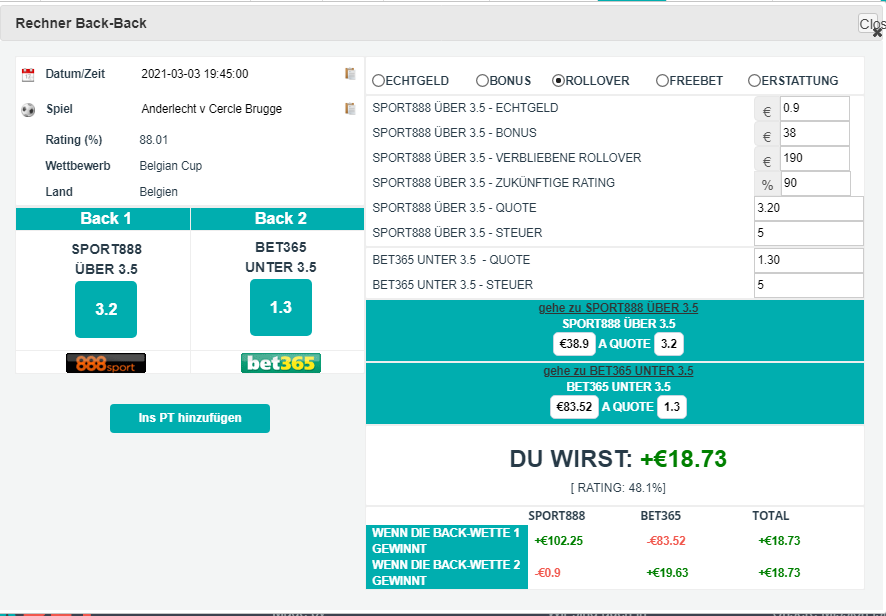
Task: Select the ERSTATTUNG radio option
Action: (x=754, y=81)
